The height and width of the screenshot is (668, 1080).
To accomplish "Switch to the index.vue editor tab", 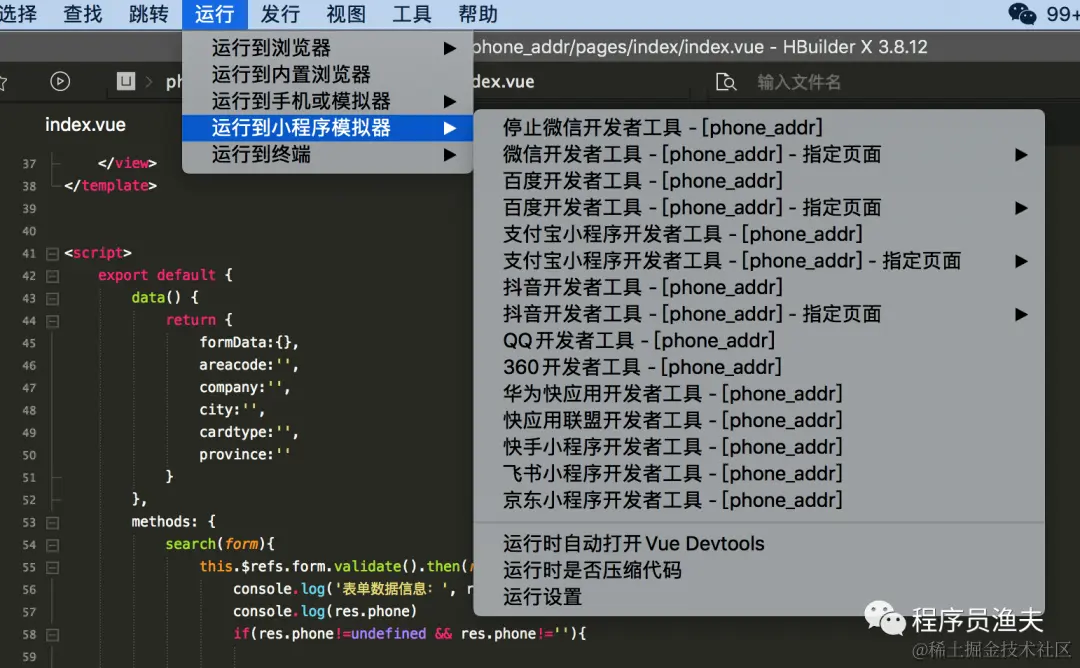I will [x=85, y=125].
